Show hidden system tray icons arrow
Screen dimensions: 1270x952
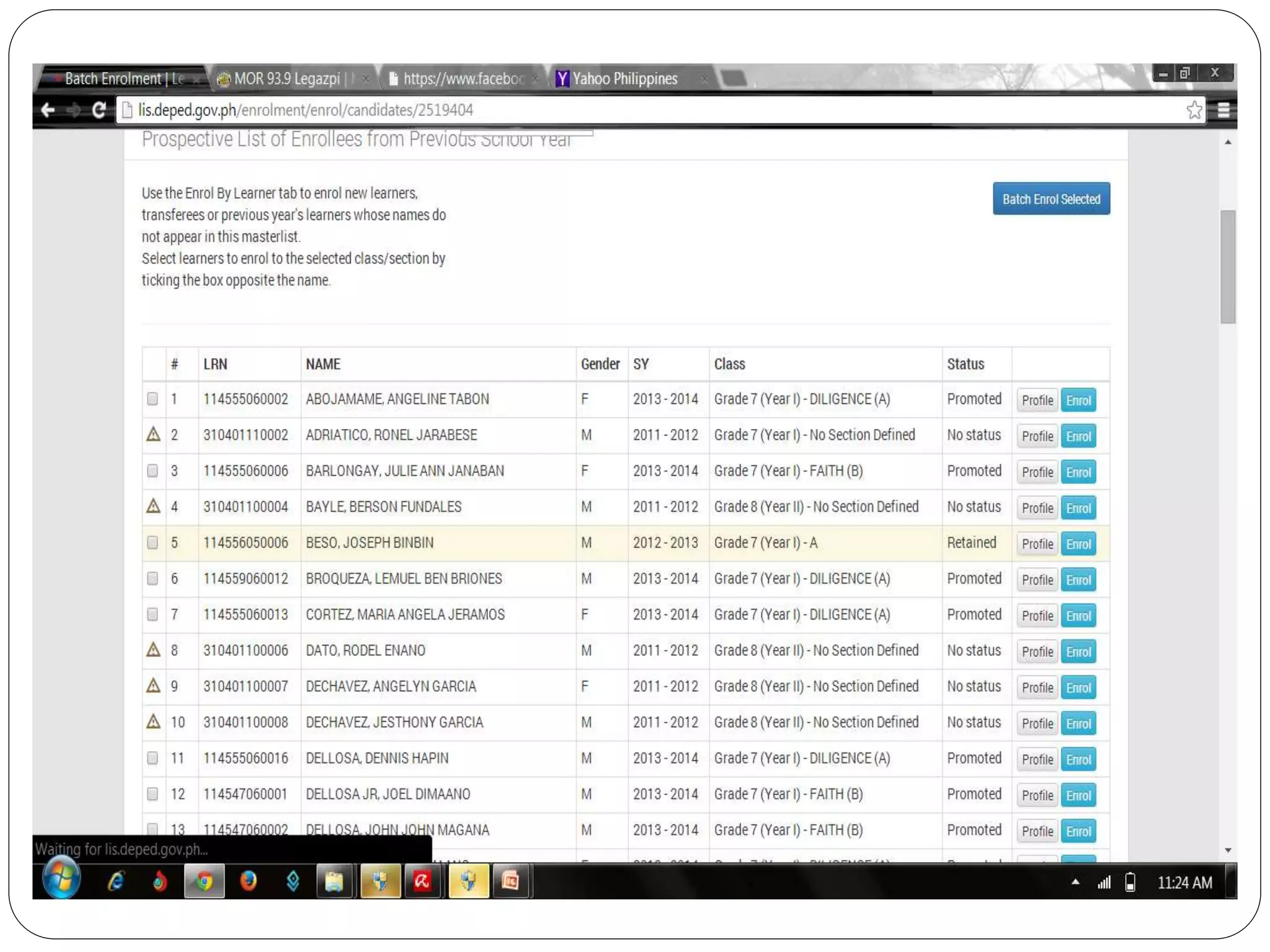[1075, 882]
